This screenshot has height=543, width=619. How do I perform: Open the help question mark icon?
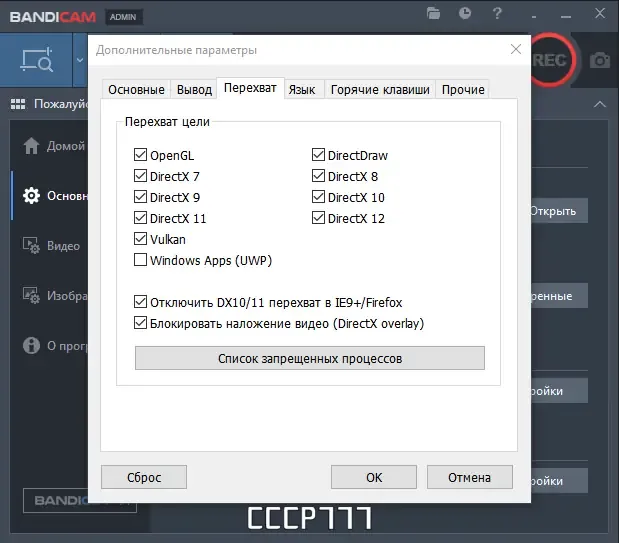(x=497, y=13)
